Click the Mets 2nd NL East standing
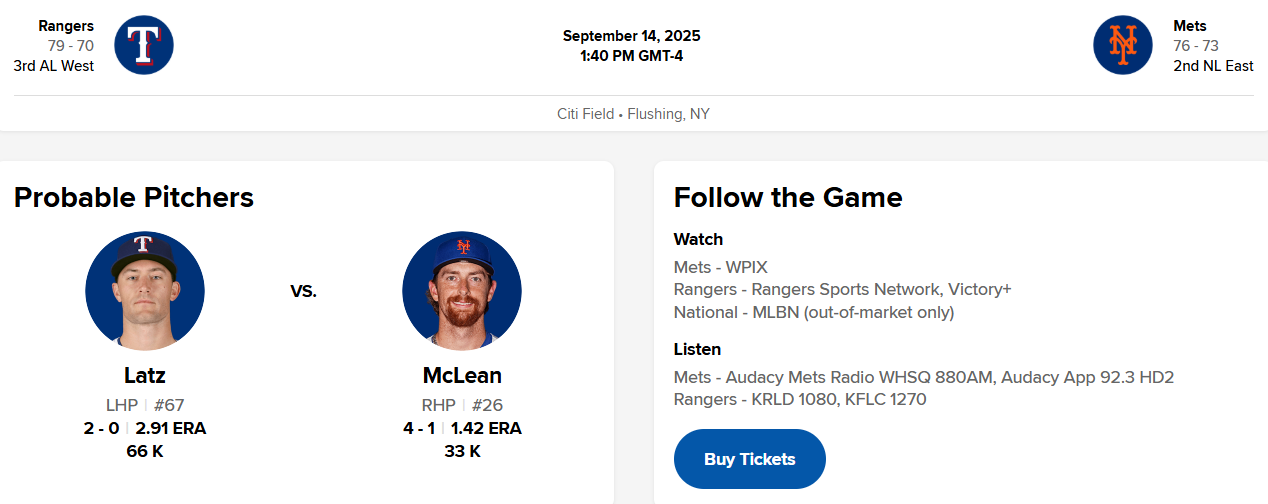This screenshot has width=1268, height=504. point(1213,66)
